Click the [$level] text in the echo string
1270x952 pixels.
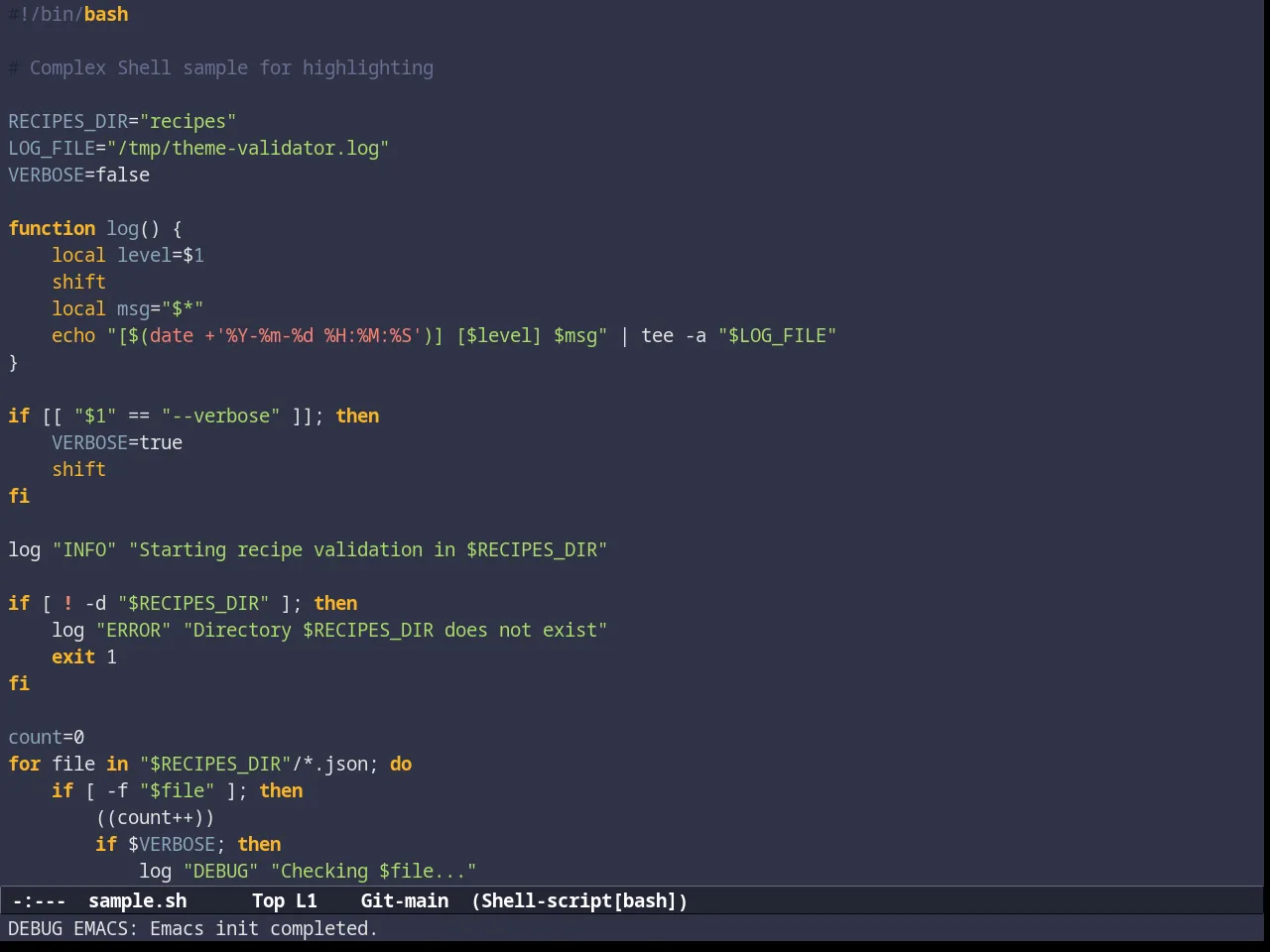coord(499,335)
